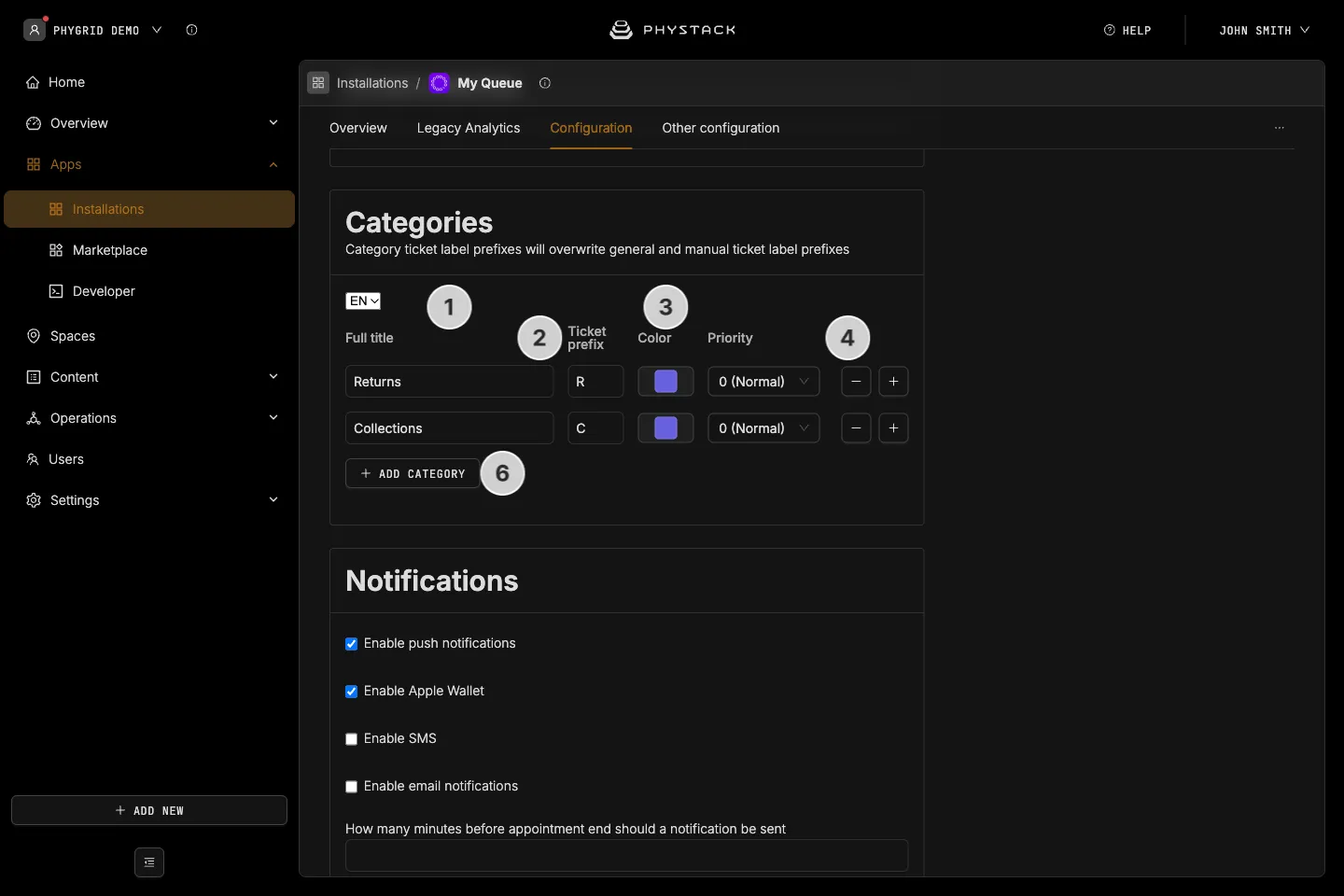
Task: Disable push notifications checkbox
Action: (352, 644)
